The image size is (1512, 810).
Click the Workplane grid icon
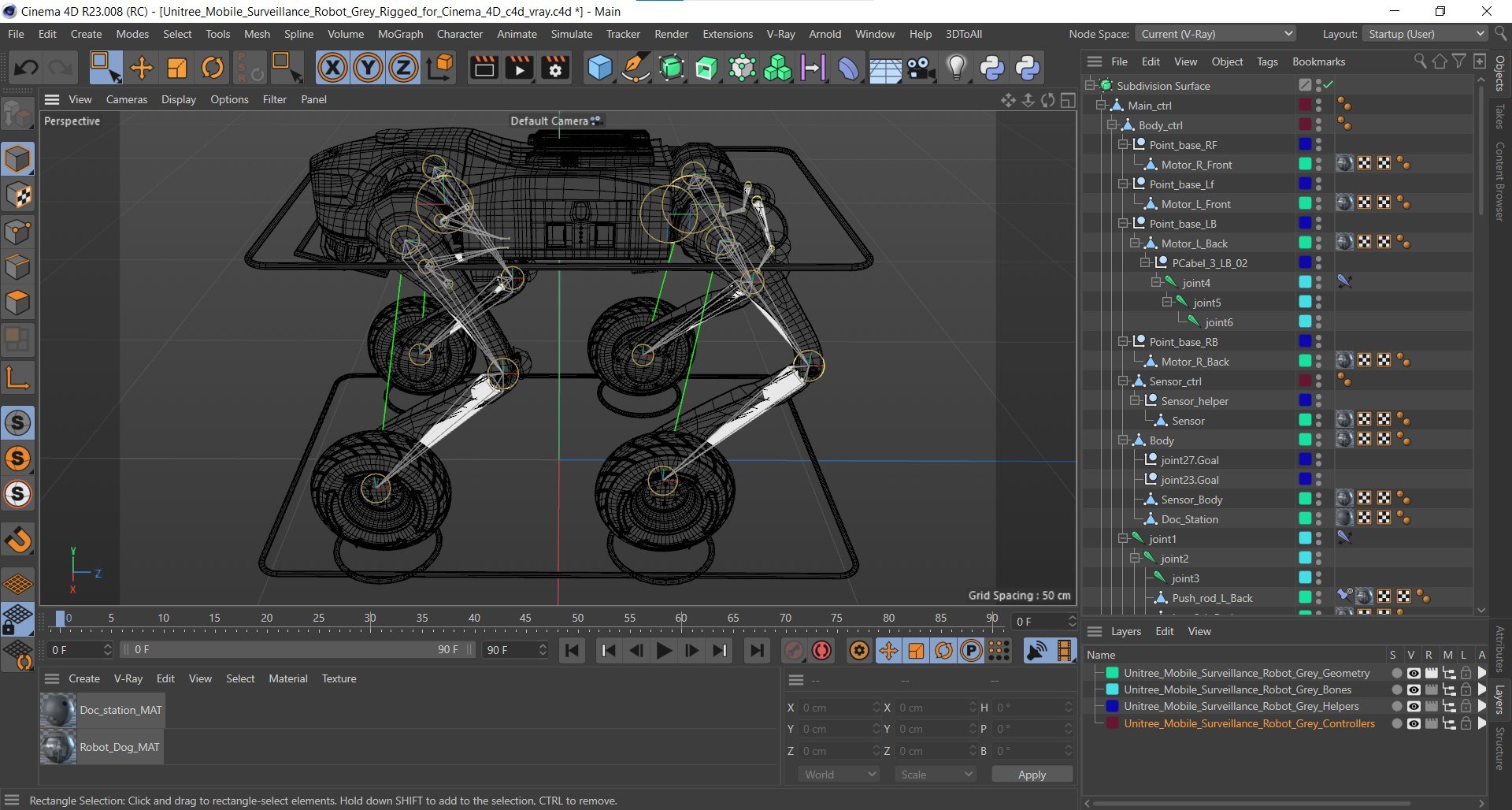pos(18,585)
